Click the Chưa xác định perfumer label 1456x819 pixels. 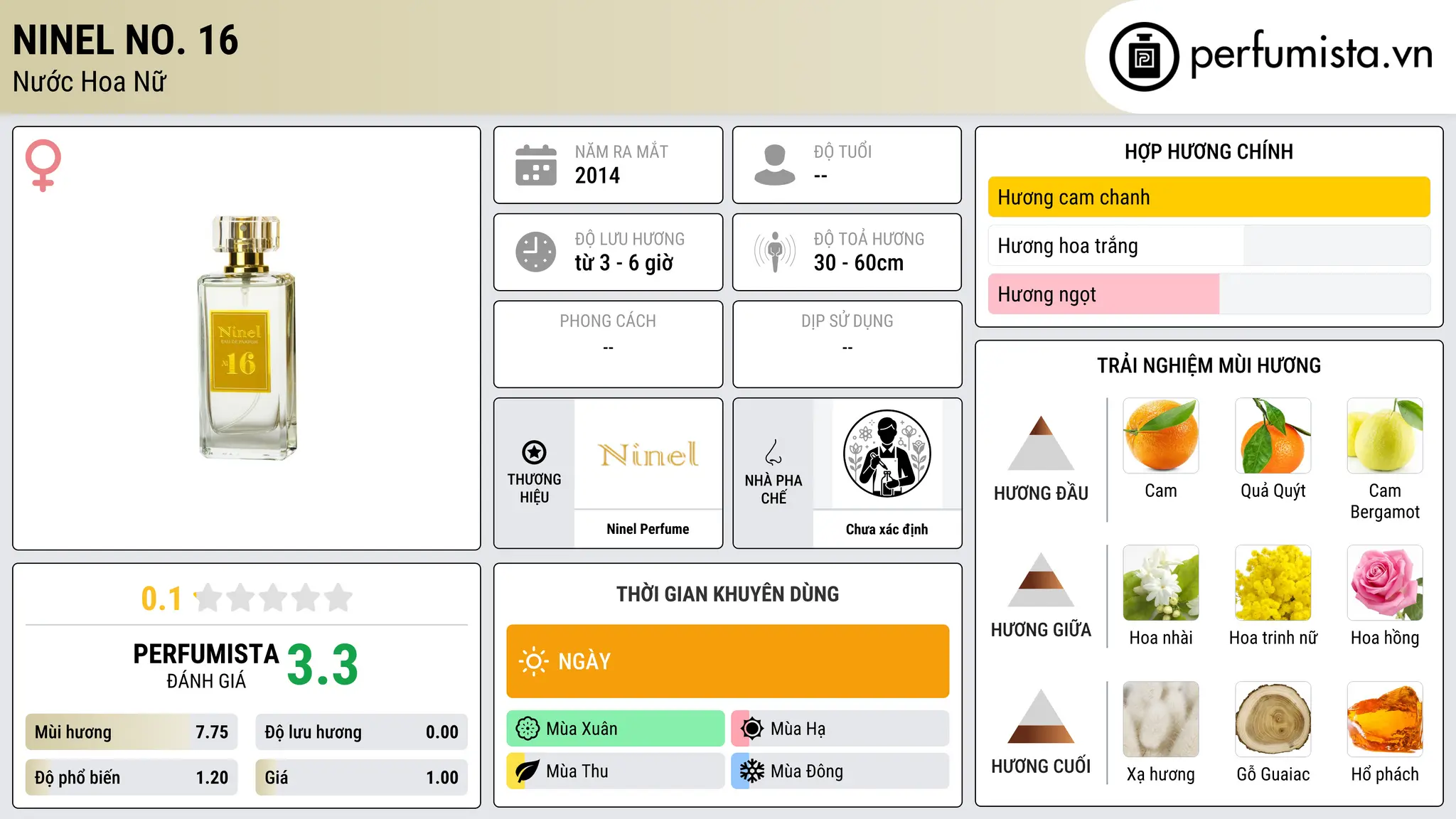[887, 529]
